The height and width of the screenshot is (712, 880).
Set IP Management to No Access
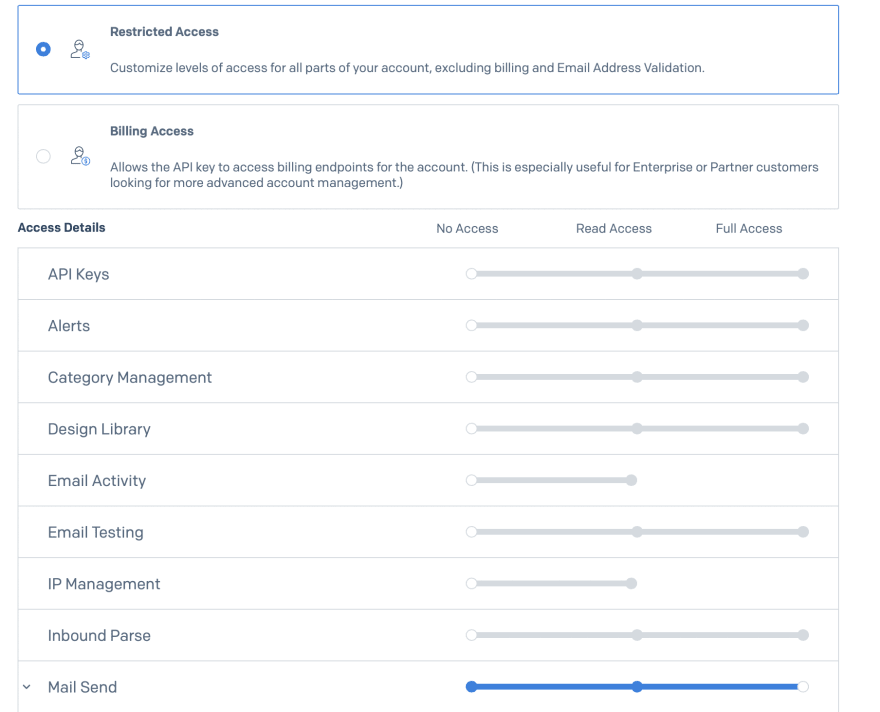tap(471, 584)
